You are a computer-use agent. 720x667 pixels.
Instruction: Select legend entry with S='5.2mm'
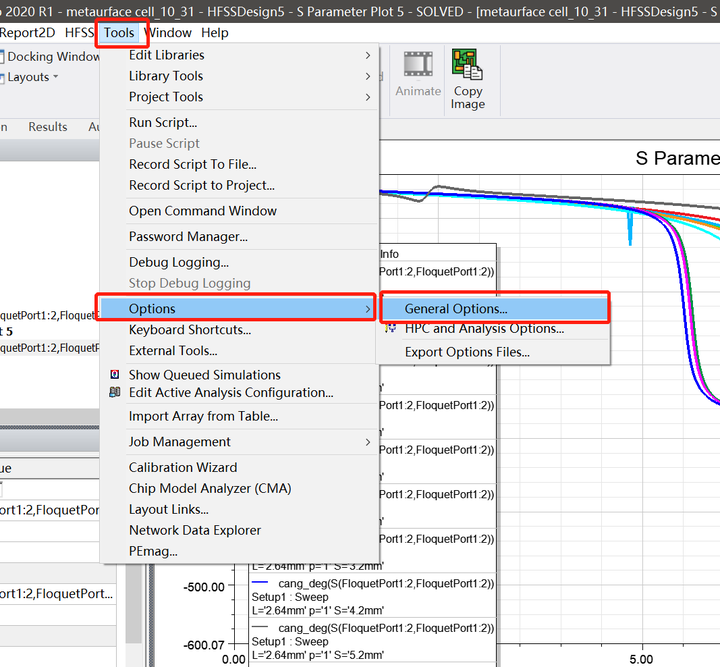click(372, 641)
